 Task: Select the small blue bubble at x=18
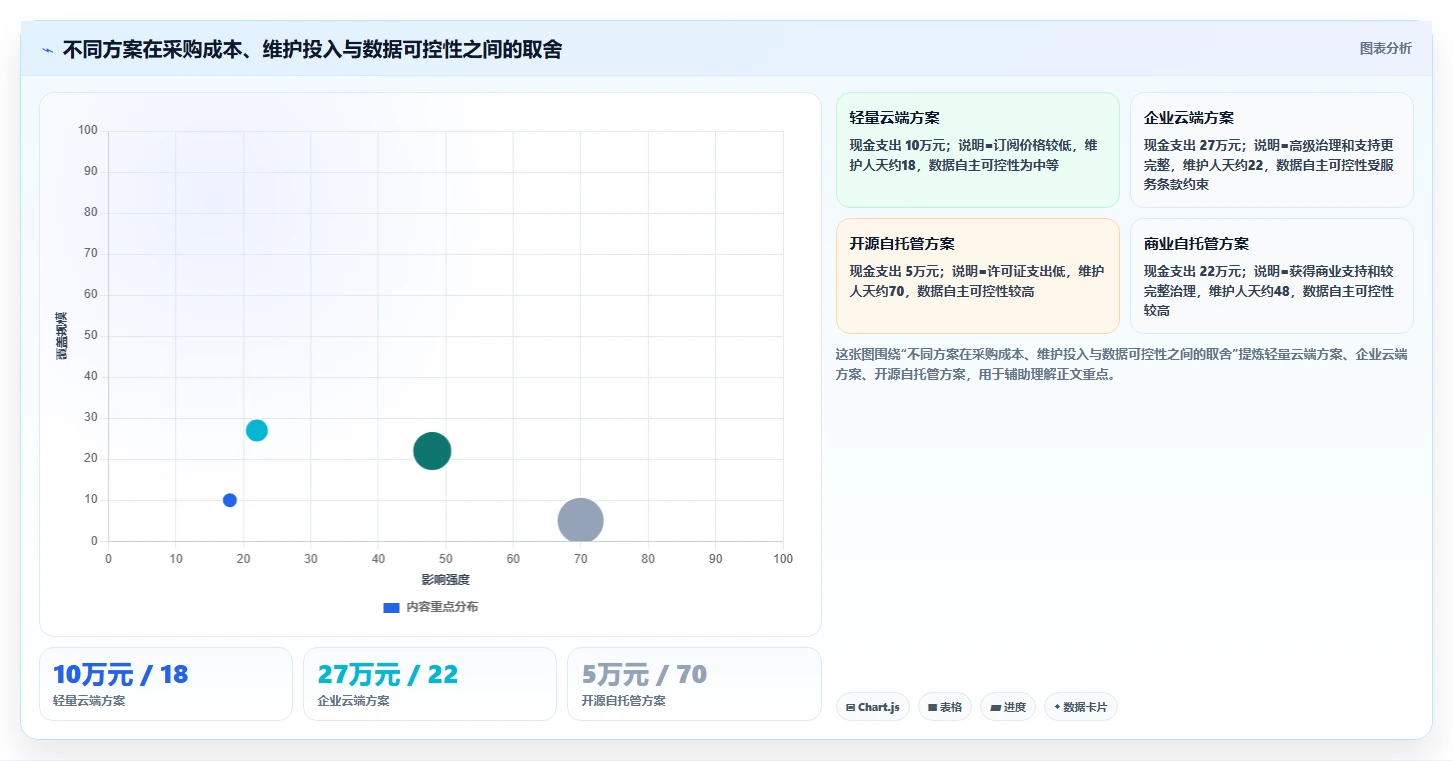point(230,500)
